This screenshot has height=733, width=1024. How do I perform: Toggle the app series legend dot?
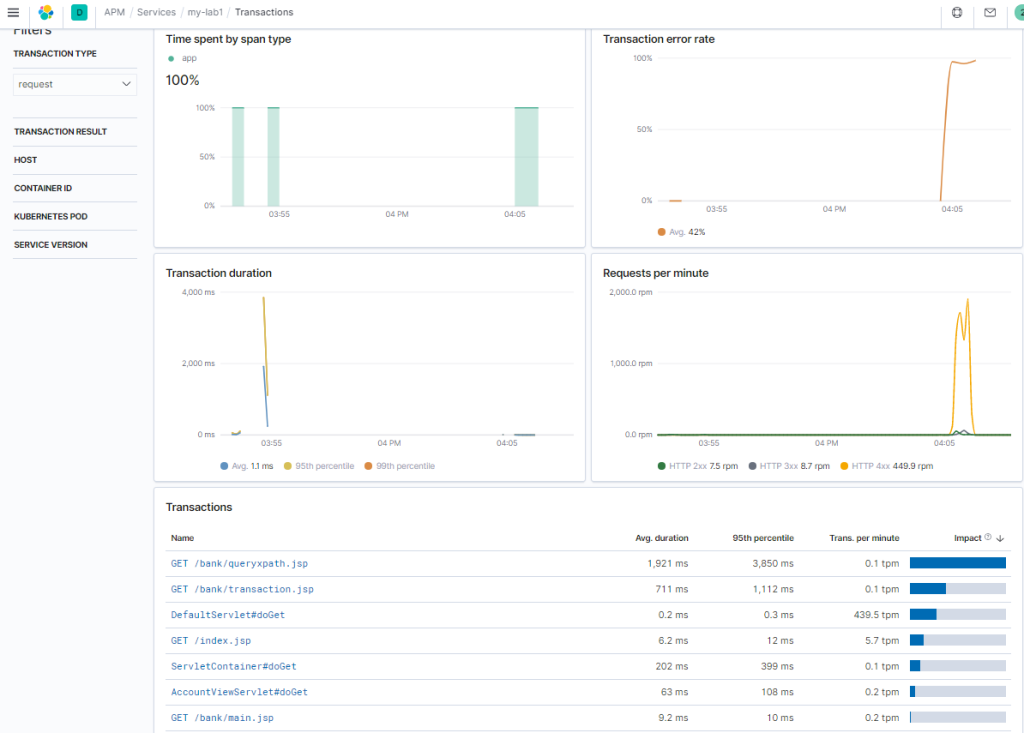(x=171, y=59)
